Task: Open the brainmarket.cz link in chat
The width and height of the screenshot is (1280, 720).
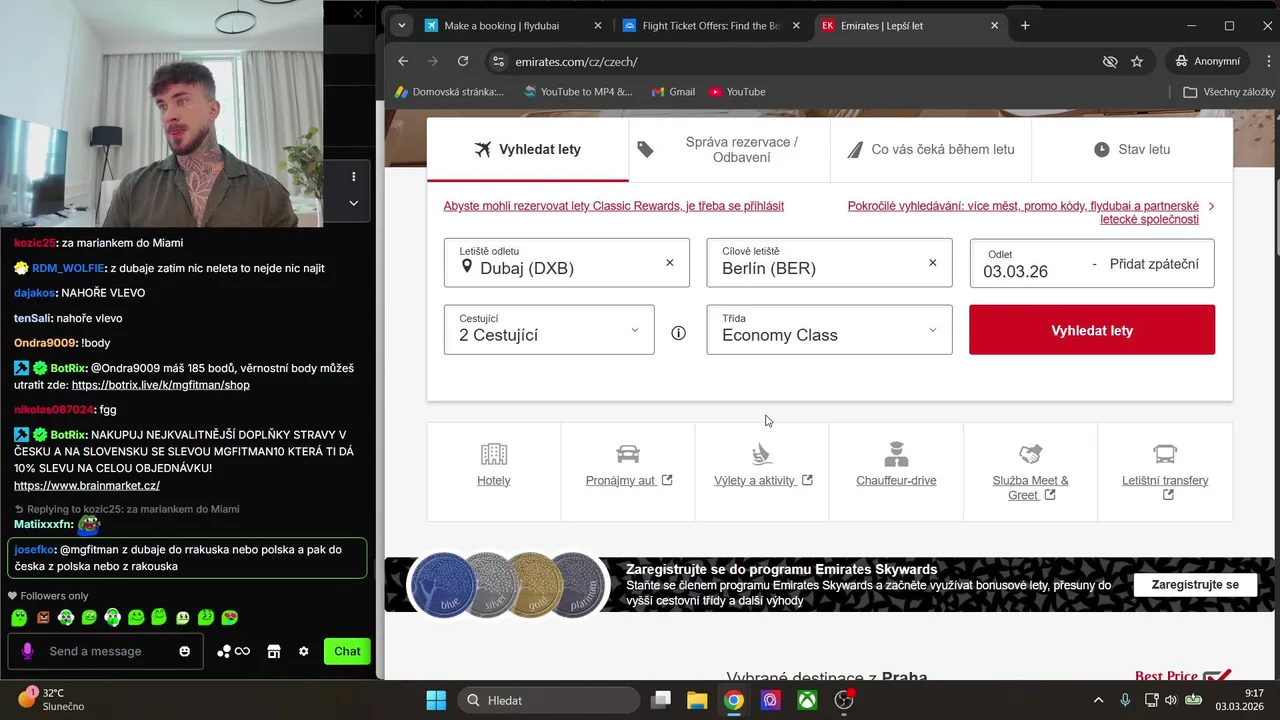Action: click(87, 486)
